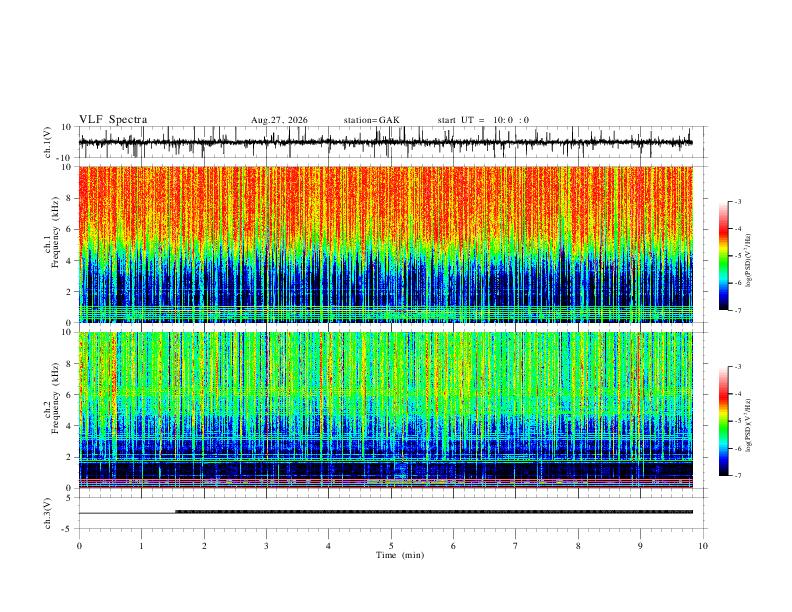The height and width of the screenshot is (612, 792).
Task: Click the "-7" tick on ch.1 color bar
Action: 737,310
